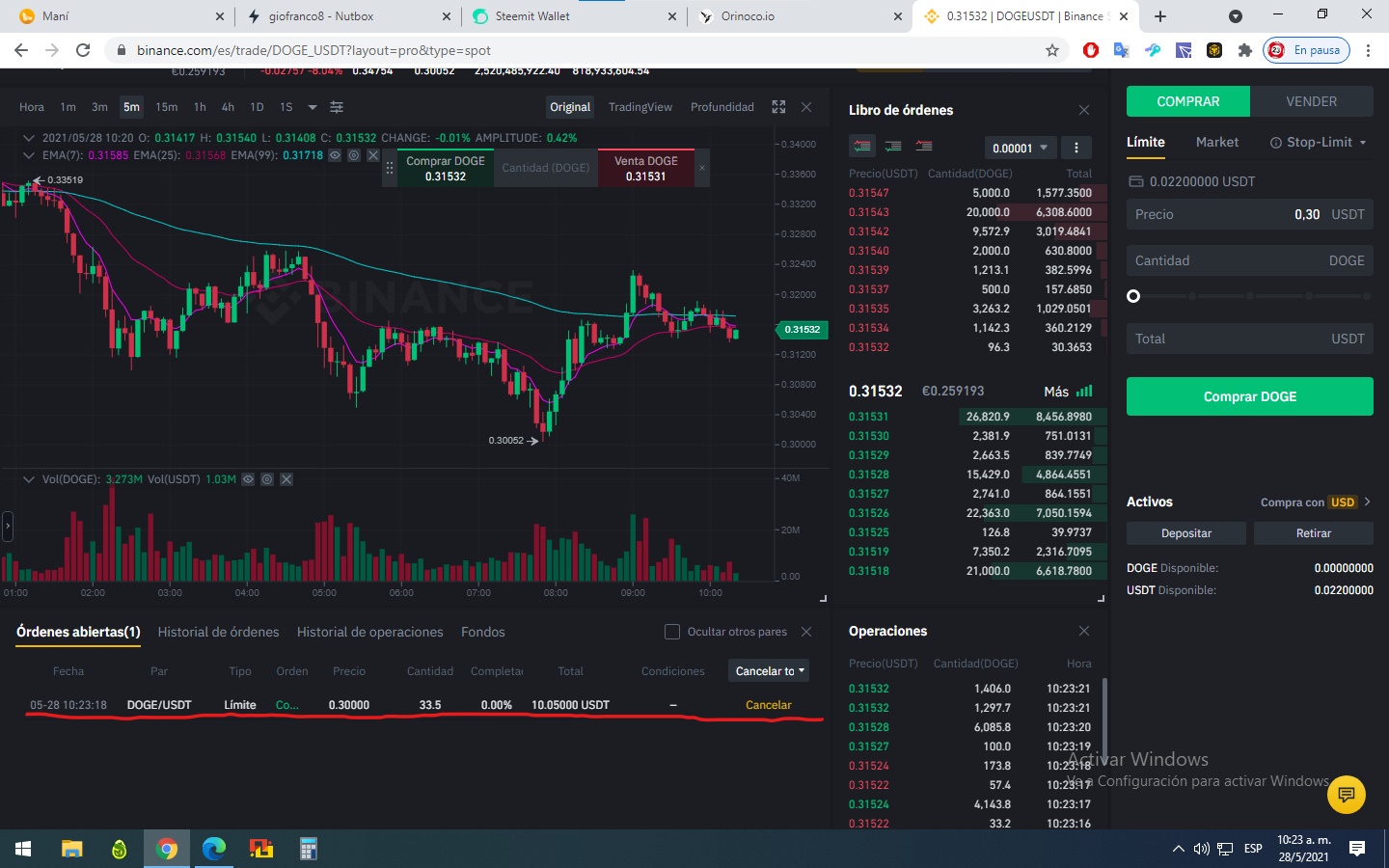This screenshot has width=1389, height=868.
Task: Click Comprar DOGE green button
Action: [x=1250, y=396]
